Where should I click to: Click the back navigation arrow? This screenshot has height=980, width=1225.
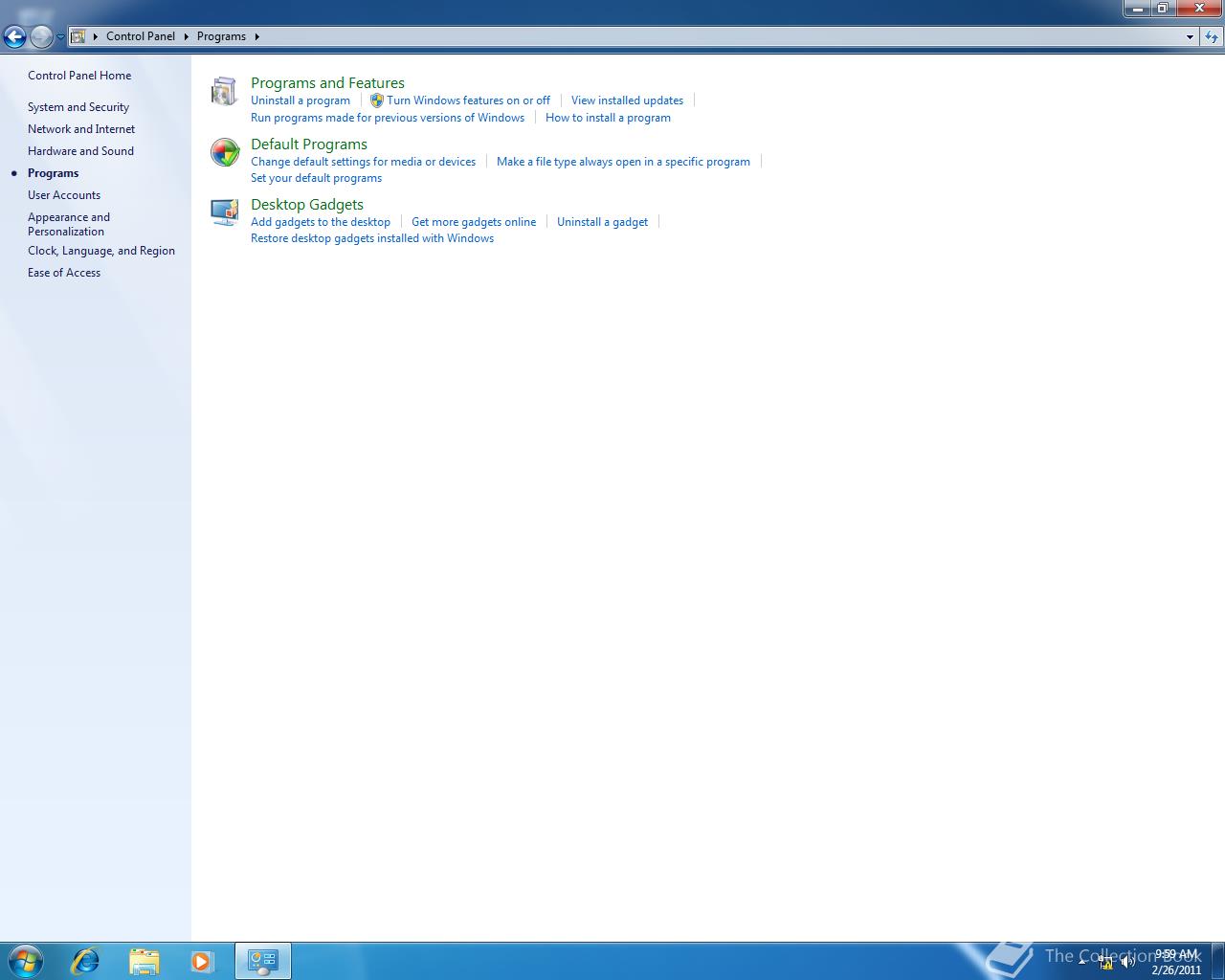(15, 35)
